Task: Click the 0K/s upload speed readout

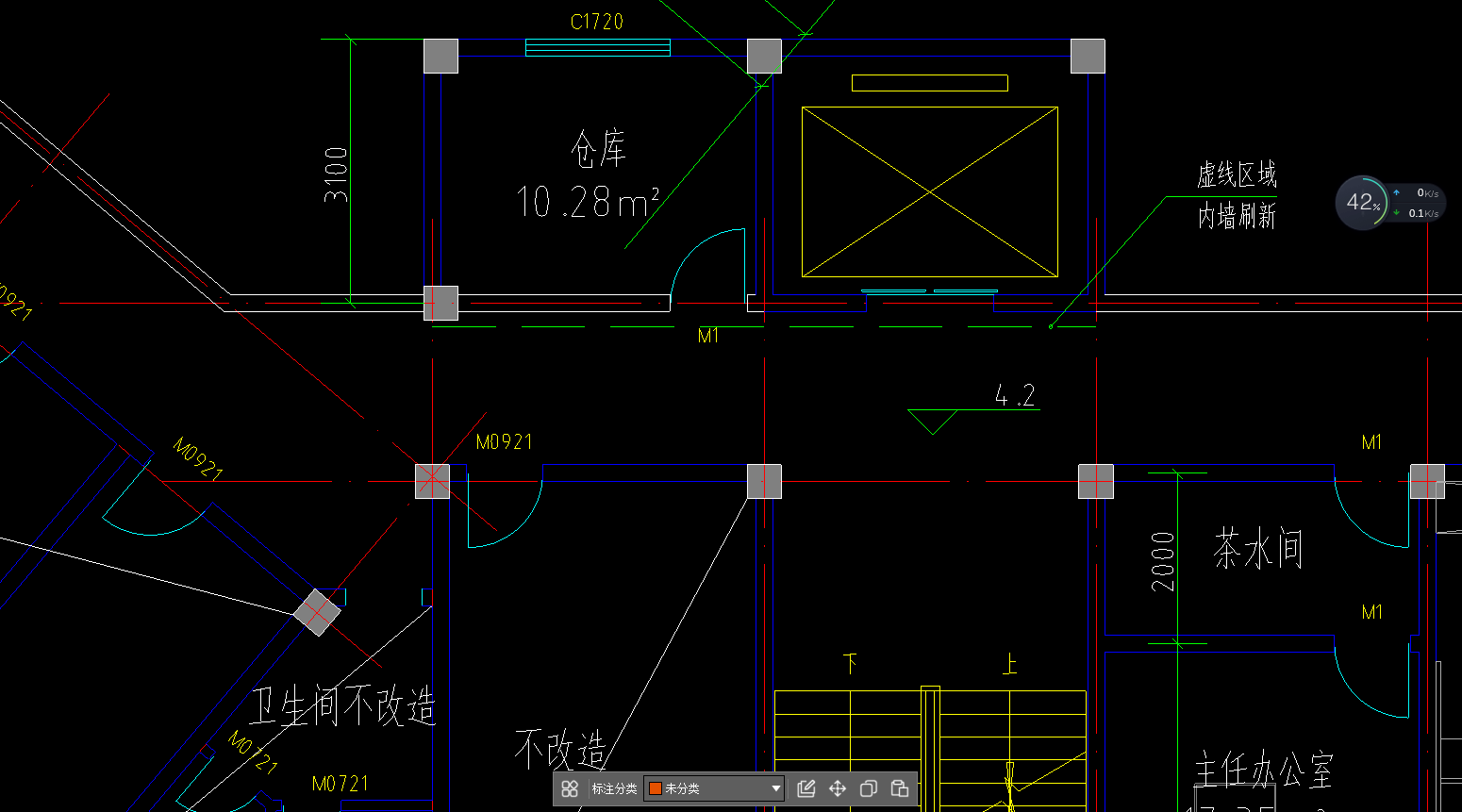Action: (x=1426, y=192)
